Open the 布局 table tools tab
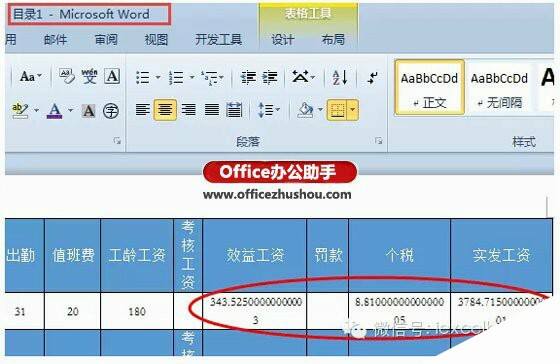 coord(333,39)
